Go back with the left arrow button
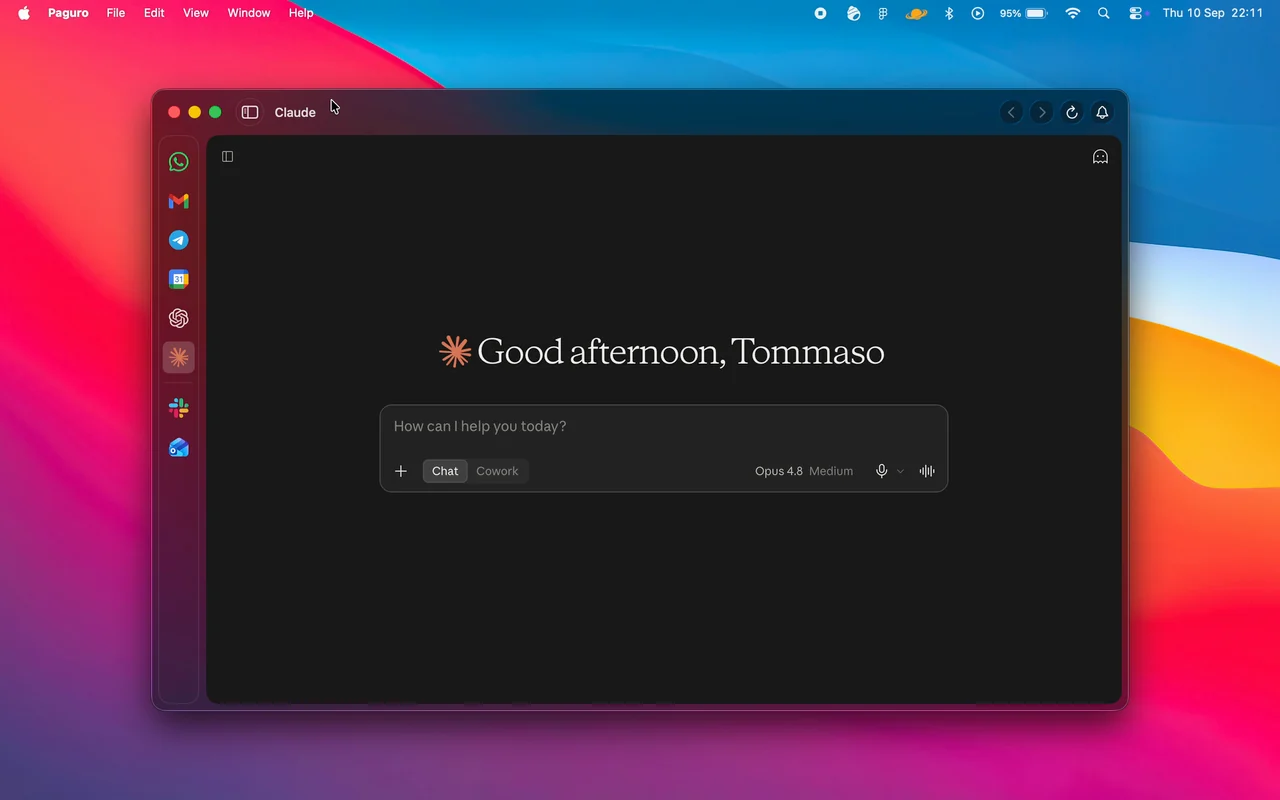Viewport: 1280px width, 800px height. (1012, 112)
